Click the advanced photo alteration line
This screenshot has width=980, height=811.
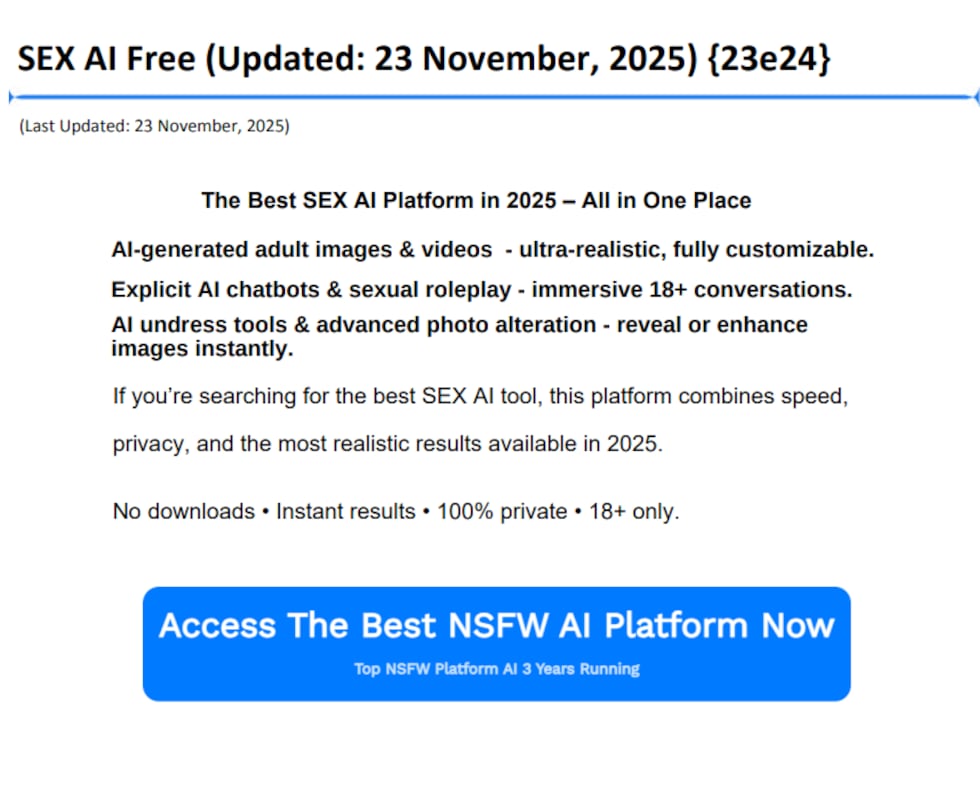459,325
